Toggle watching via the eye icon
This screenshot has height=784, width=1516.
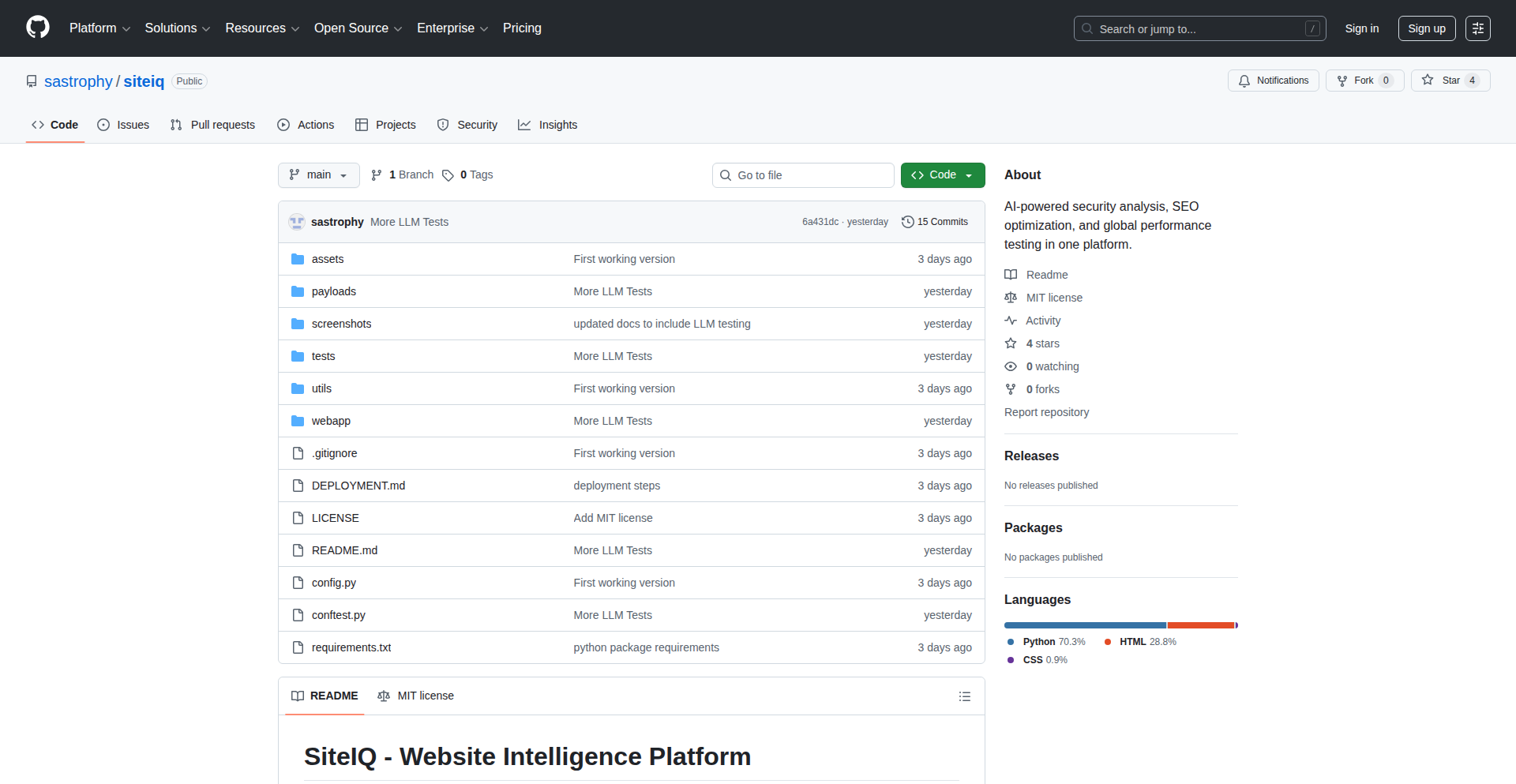click(1011, 366)
